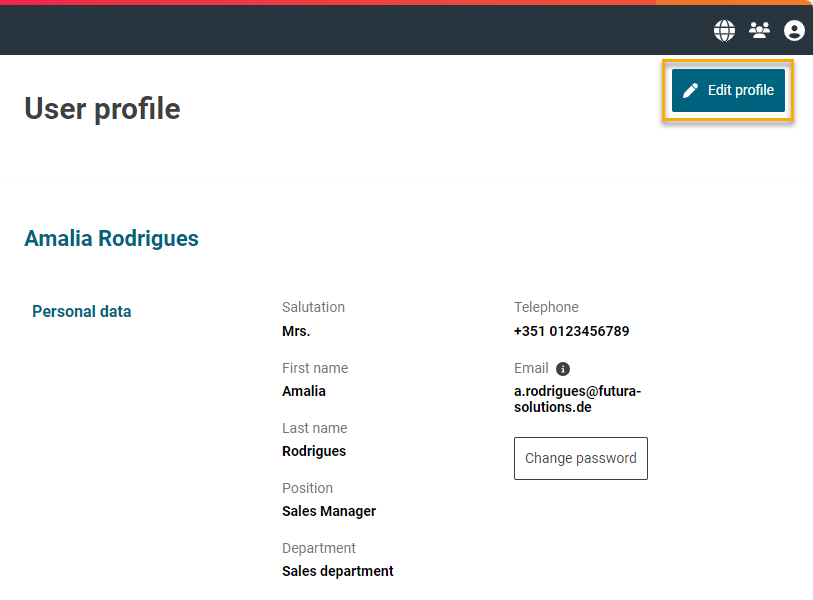Click the salutation value Mrs.
Screen dimensions: 813x600
[x=296, y=331]
